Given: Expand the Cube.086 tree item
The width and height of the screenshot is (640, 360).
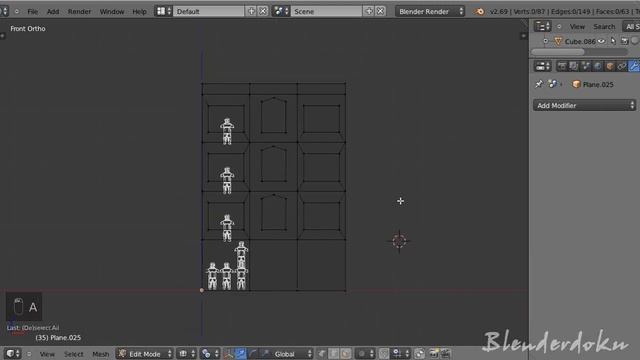Looking at the screenshot, I should tap(545, 41).
